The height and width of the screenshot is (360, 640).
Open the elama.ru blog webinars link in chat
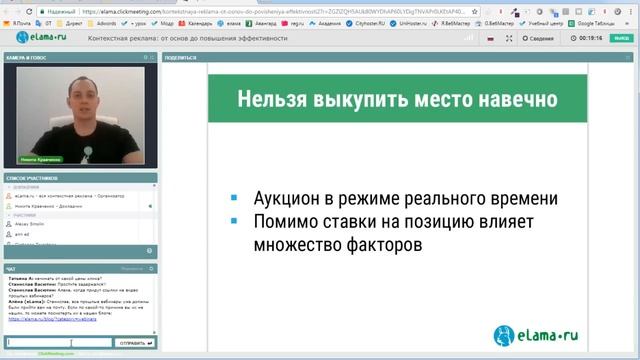52,319
